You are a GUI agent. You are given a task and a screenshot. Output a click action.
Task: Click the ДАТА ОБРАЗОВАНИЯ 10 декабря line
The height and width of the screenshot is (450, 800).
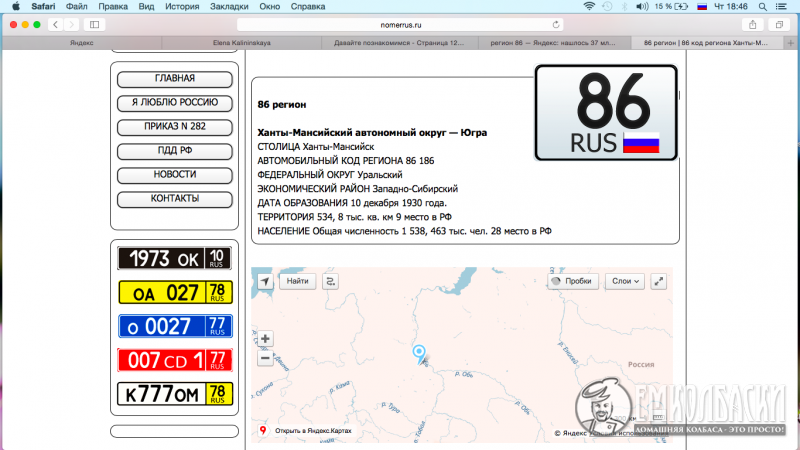tap(352, 203)
